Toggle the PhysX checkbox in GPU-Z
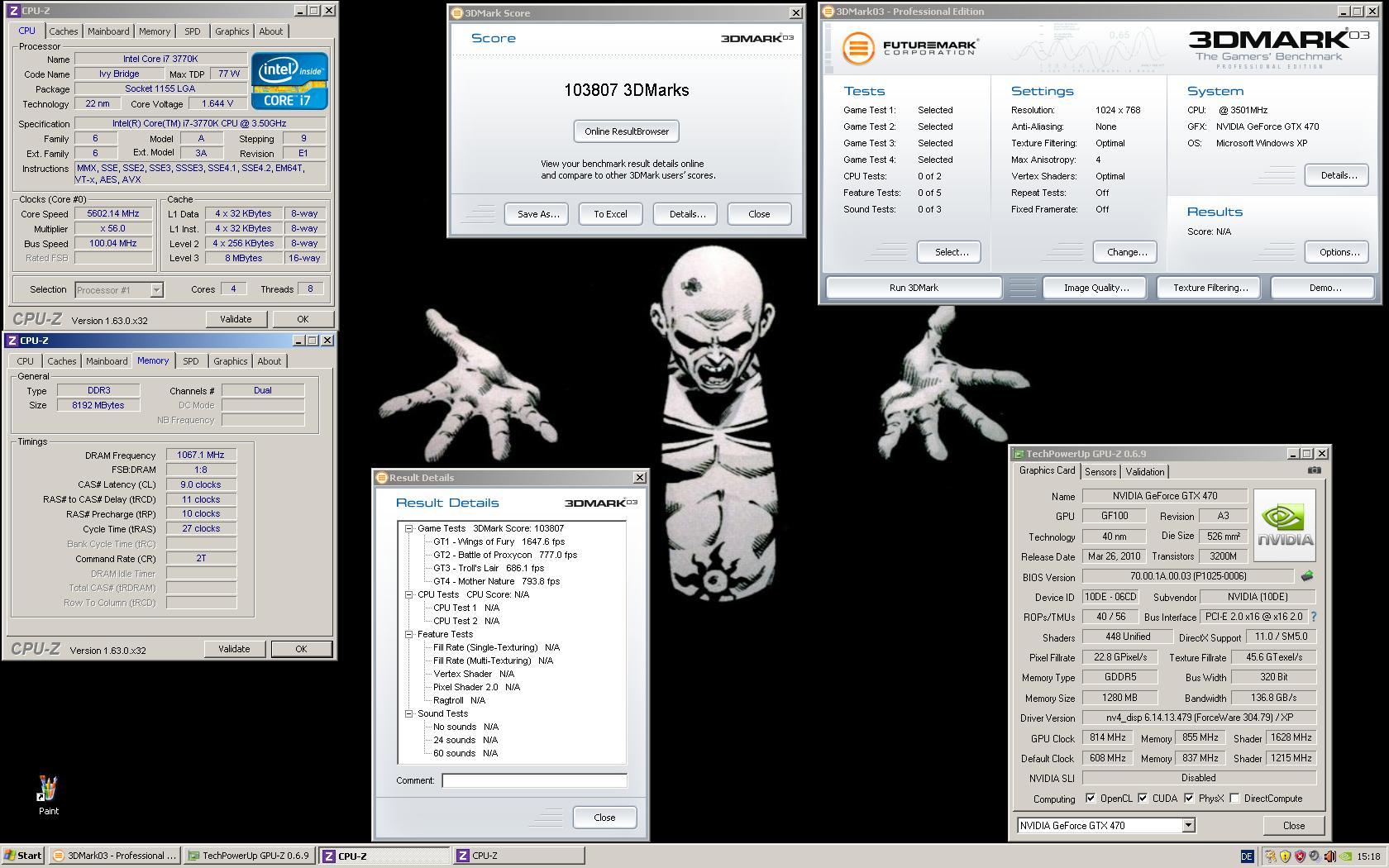Viewport: 1389px width, 868px height. click(1188, 799)
